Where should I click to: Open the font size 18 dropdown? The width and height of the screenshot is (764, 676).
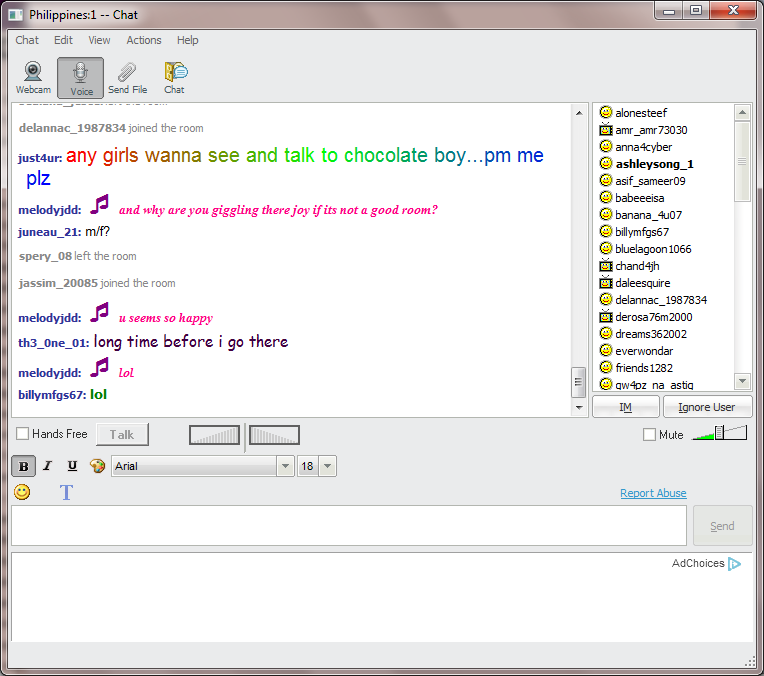tap(327, 466)
